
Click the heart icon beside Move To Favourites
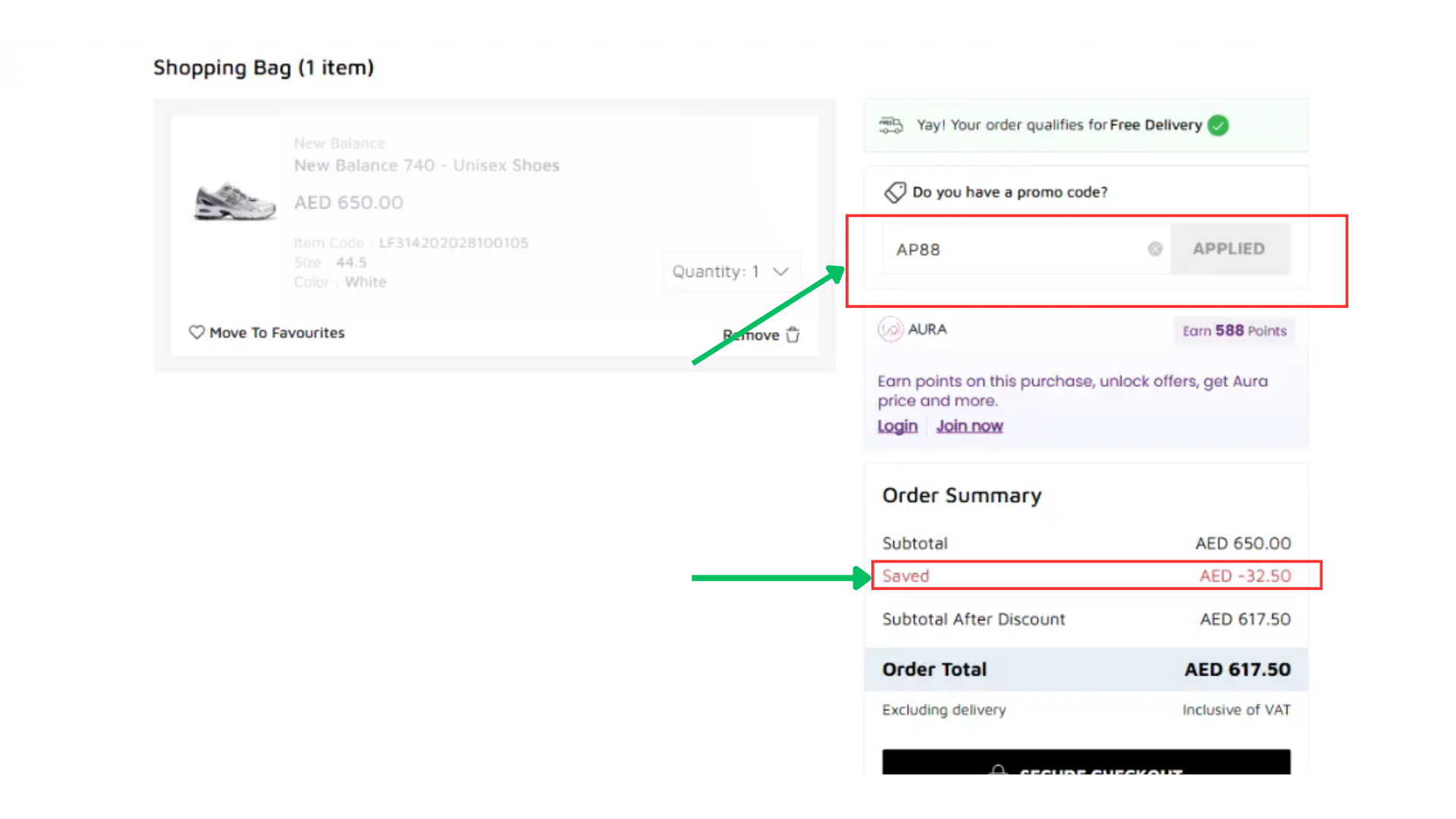click(196, 332)
